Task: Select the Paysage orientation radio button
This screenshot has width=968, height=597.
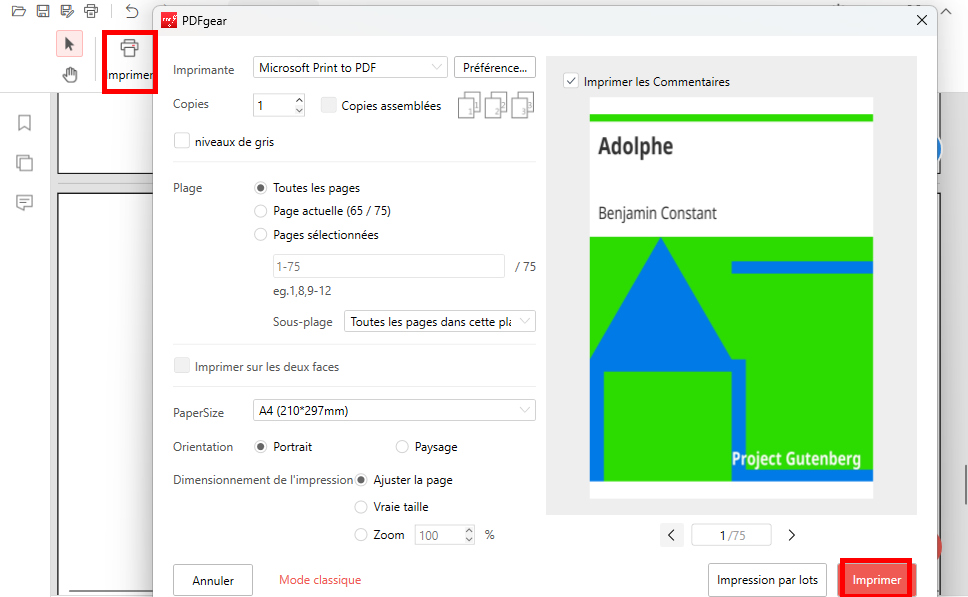Action: (x=401, y=446)
